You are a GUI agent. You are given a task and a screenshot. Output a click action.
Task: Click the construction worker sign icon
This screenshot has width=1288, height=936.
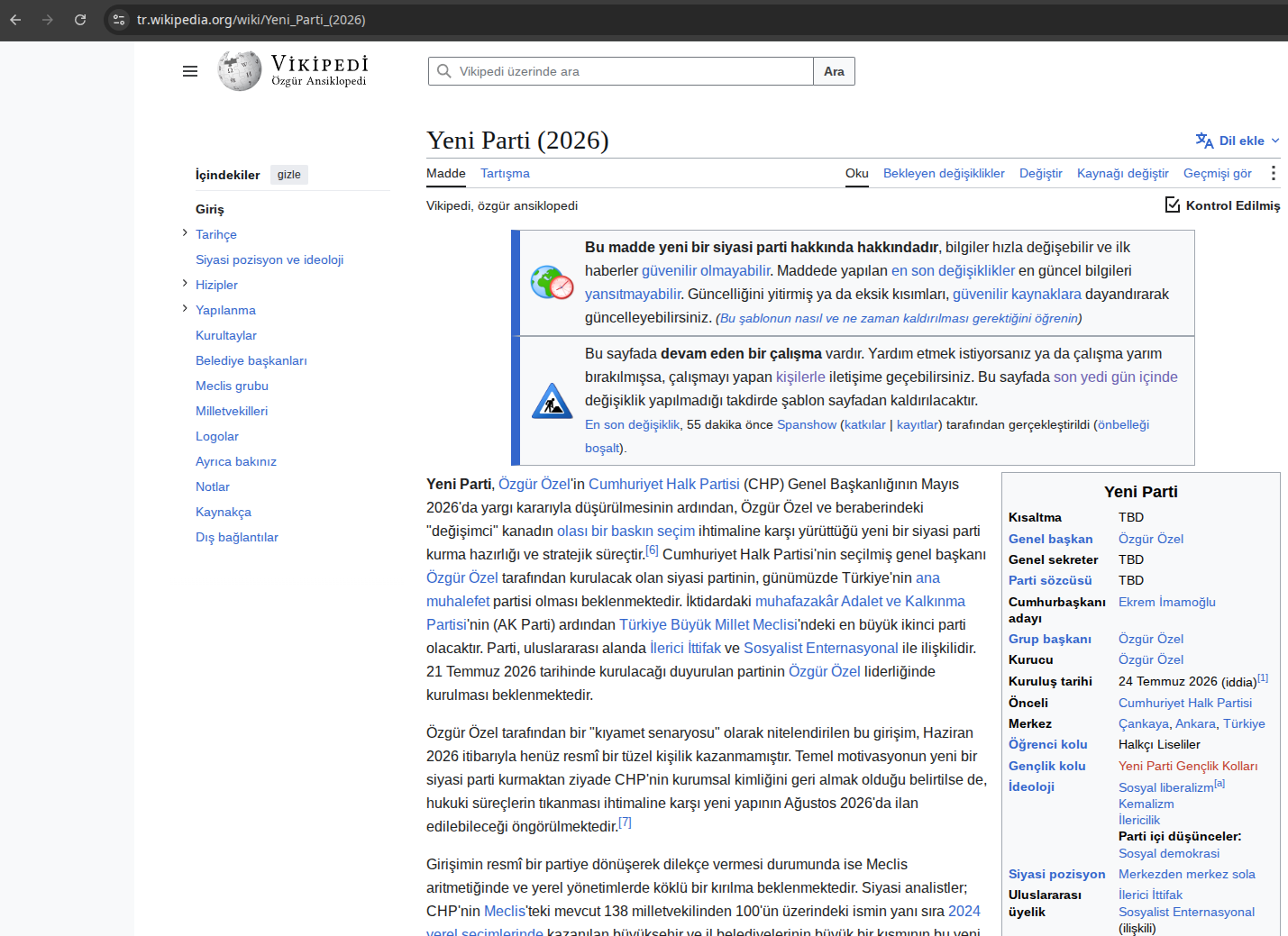pyautogui.click(x=552, y=401)
